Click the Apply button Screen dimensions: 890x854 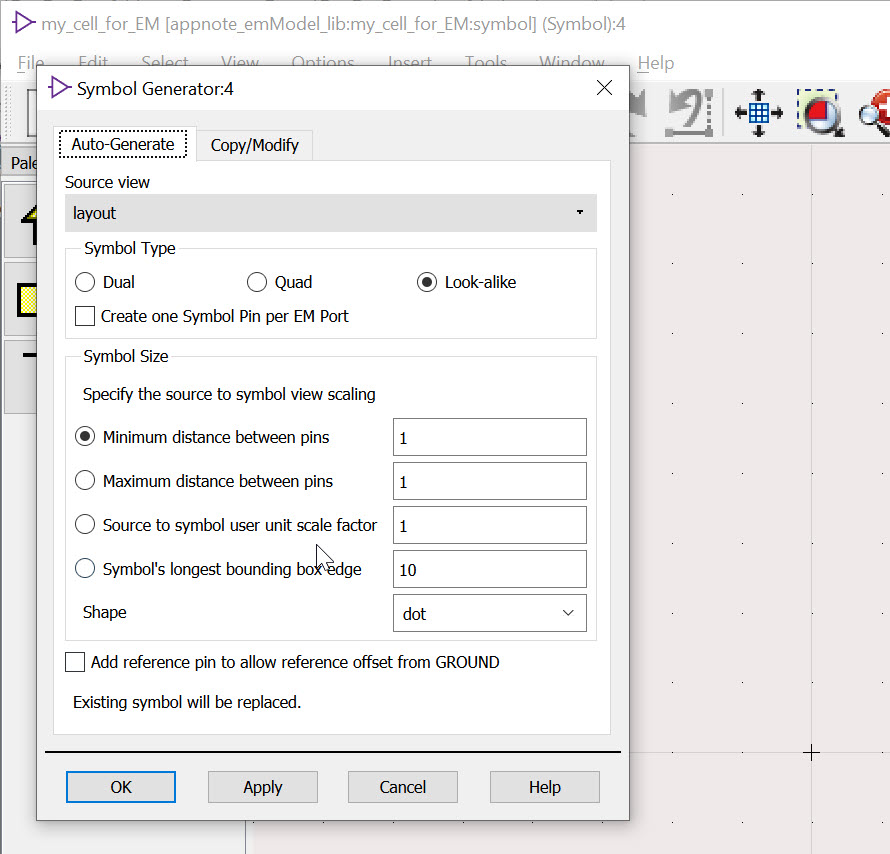point(262,787)
